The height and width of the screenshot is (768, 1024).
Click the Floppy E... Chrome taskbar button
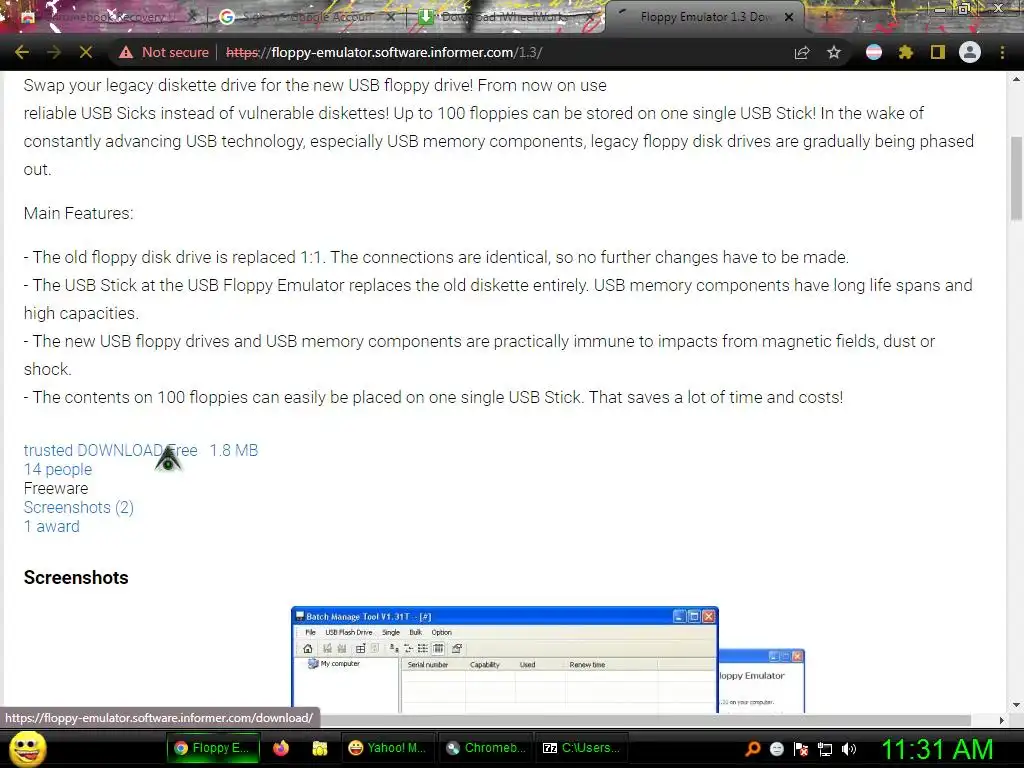pyautogui.click(x=213, y=748)
